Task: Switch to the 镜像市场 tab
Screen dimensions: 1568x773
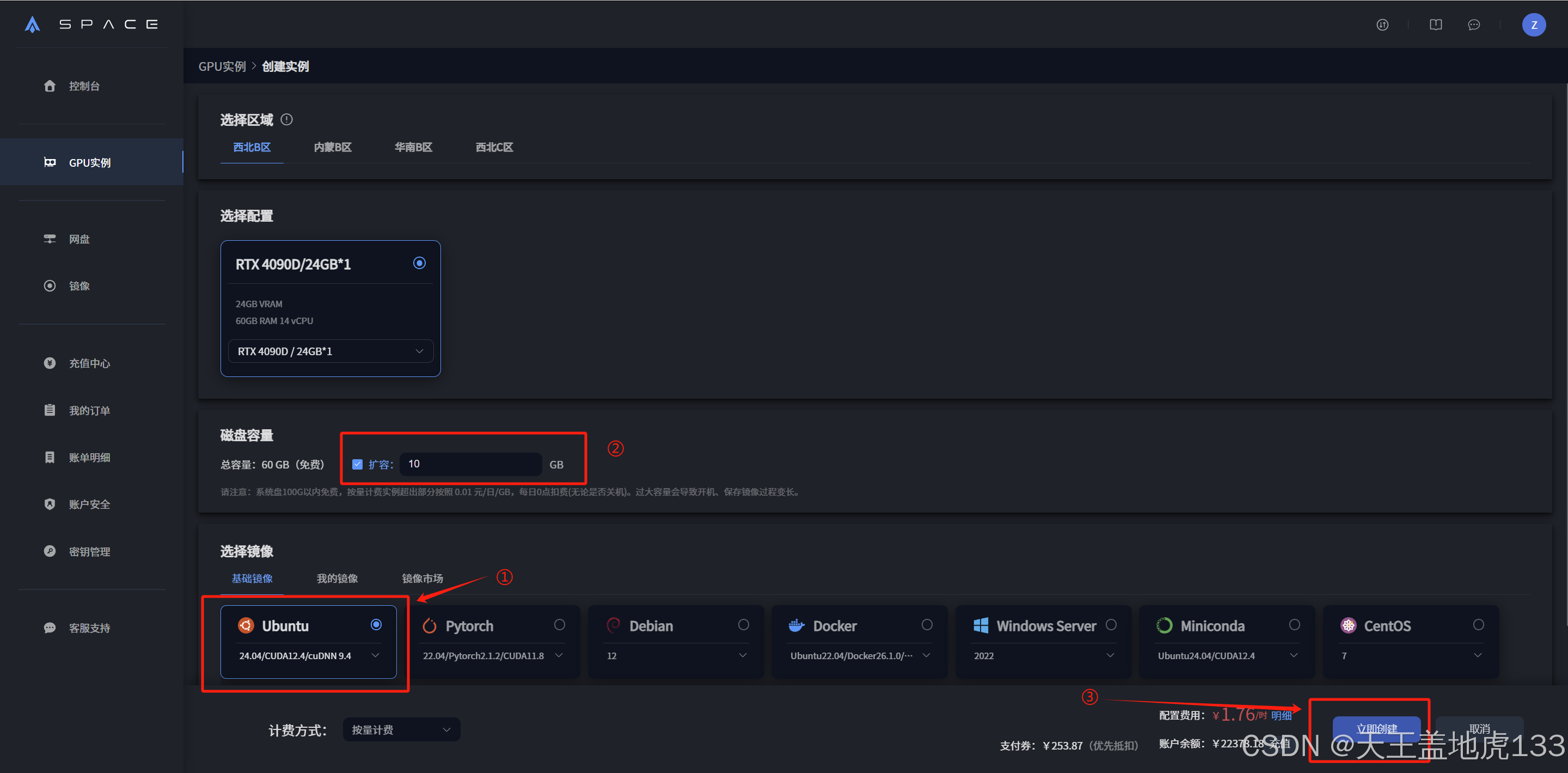Action: [422, 578]
